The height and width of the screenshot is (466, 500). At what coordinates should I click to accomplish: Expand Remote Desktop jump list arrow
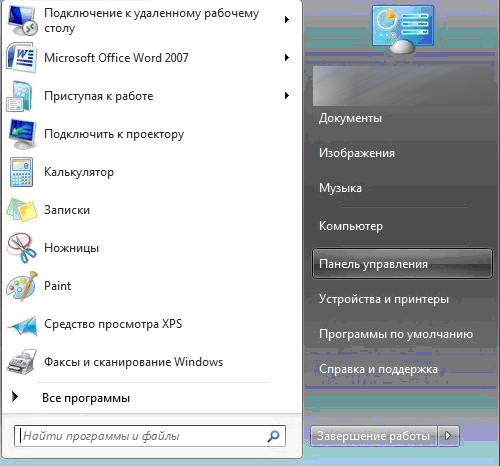[287, 20]
